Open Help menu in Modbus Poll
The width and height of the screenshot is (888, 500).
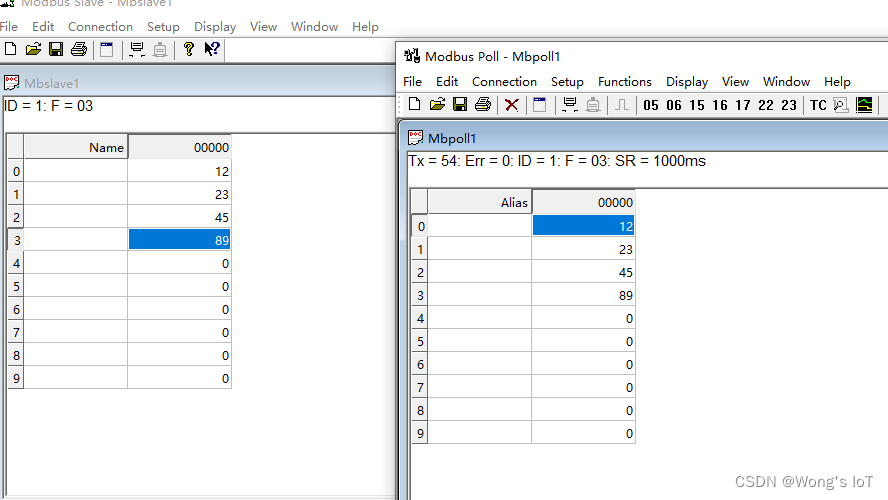pos(837,82)
